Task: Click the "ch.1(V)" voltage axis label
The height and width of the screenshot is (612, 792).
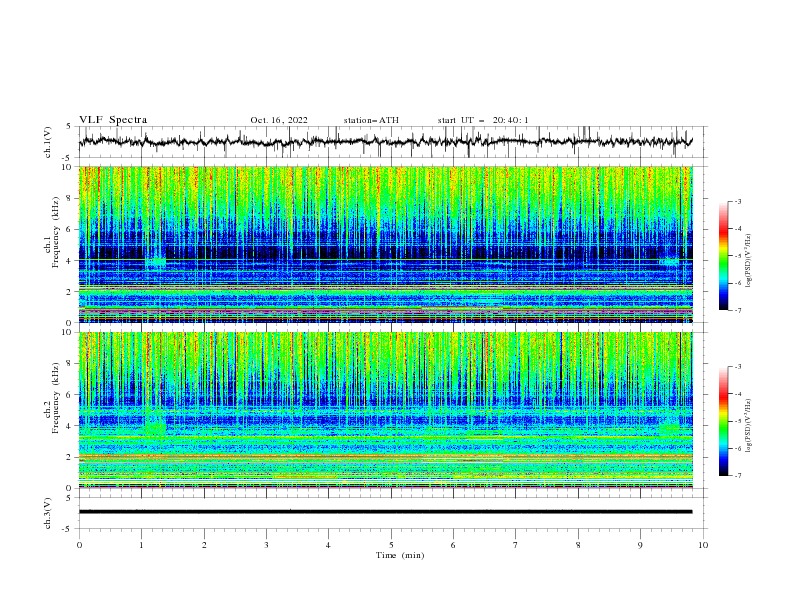Action: 48,142
